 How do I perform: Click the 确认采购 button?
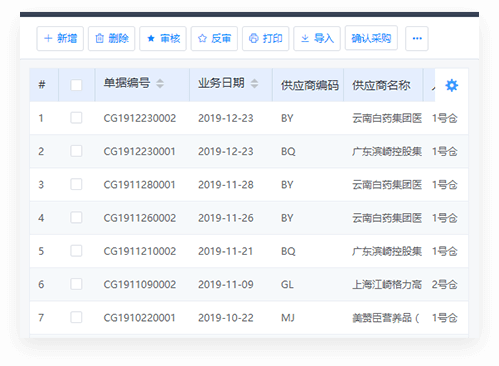(x=371, y=38)
